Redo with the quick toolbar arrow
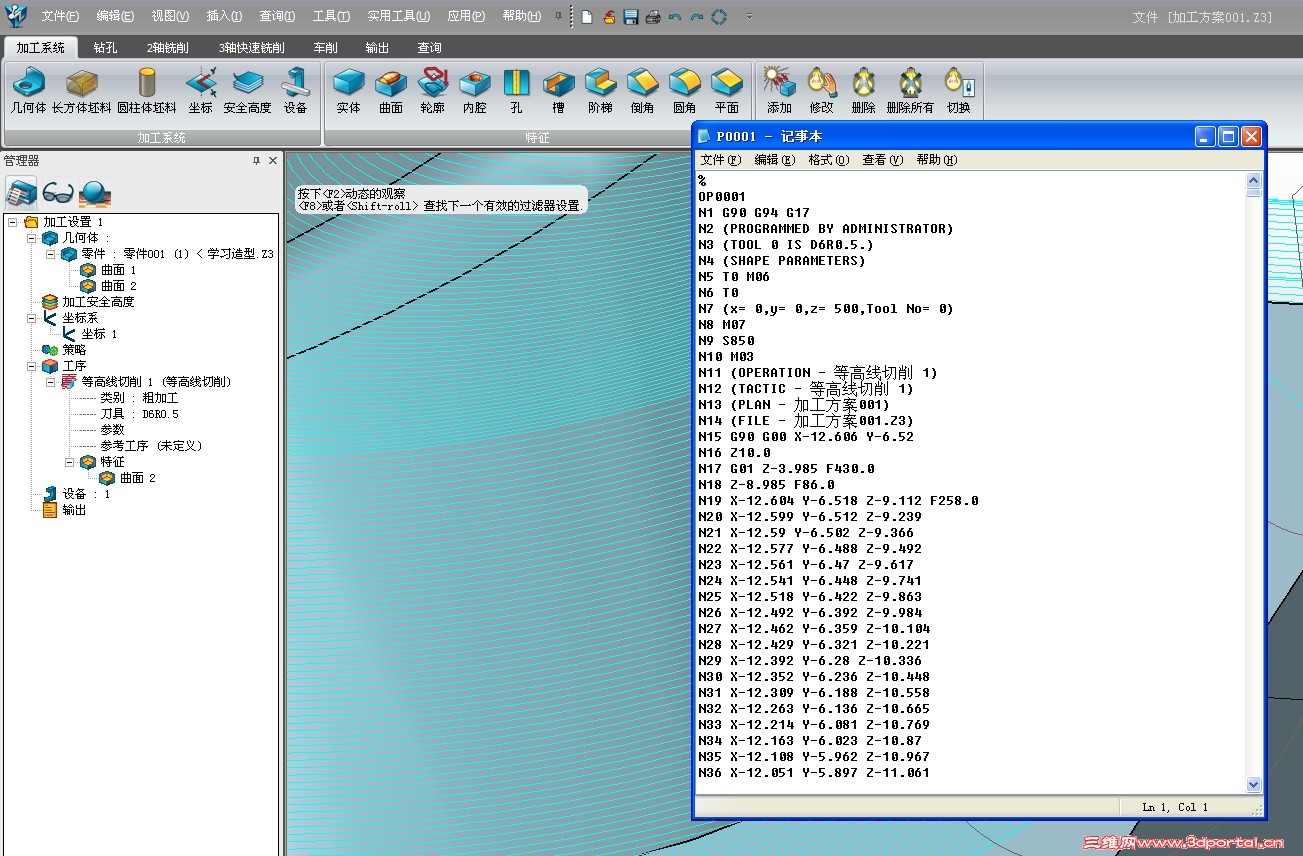This screenshot has height=856, width=1303. pyautogui.click(x=697, y=17)
